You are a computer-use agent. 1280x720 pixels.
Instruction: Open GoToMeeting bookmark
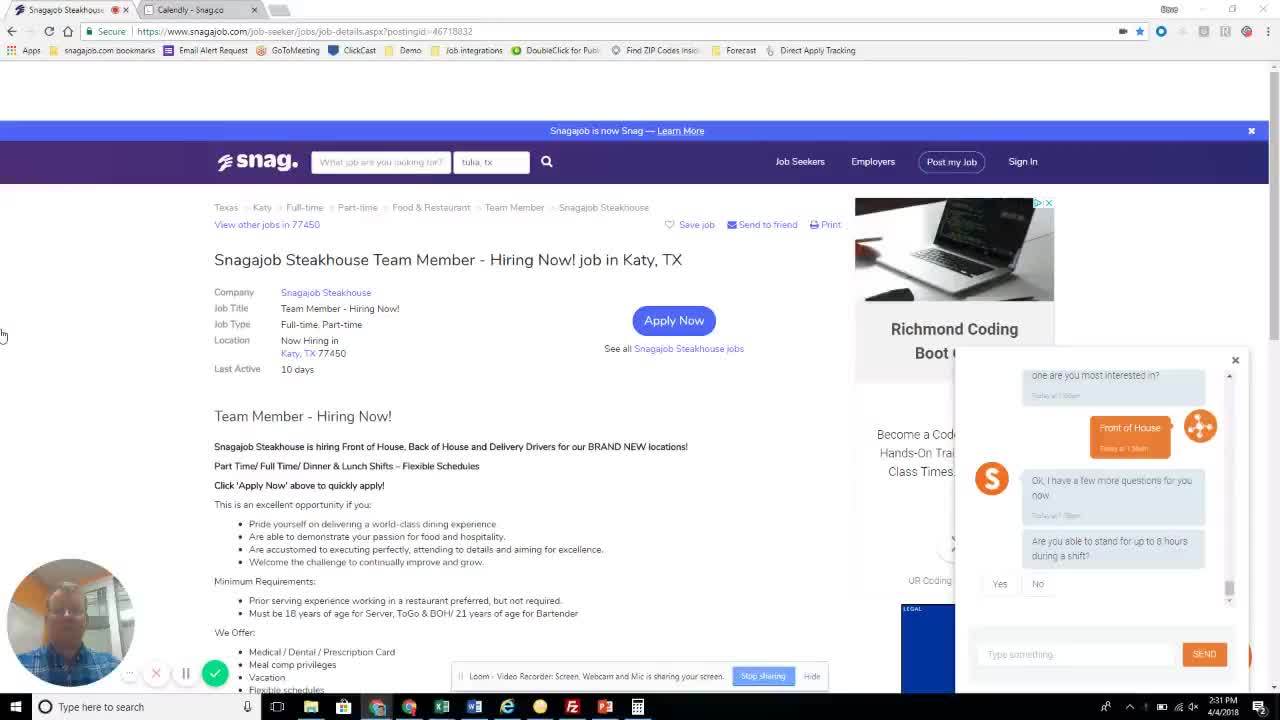pyautogui.click(x=288, y=50)
